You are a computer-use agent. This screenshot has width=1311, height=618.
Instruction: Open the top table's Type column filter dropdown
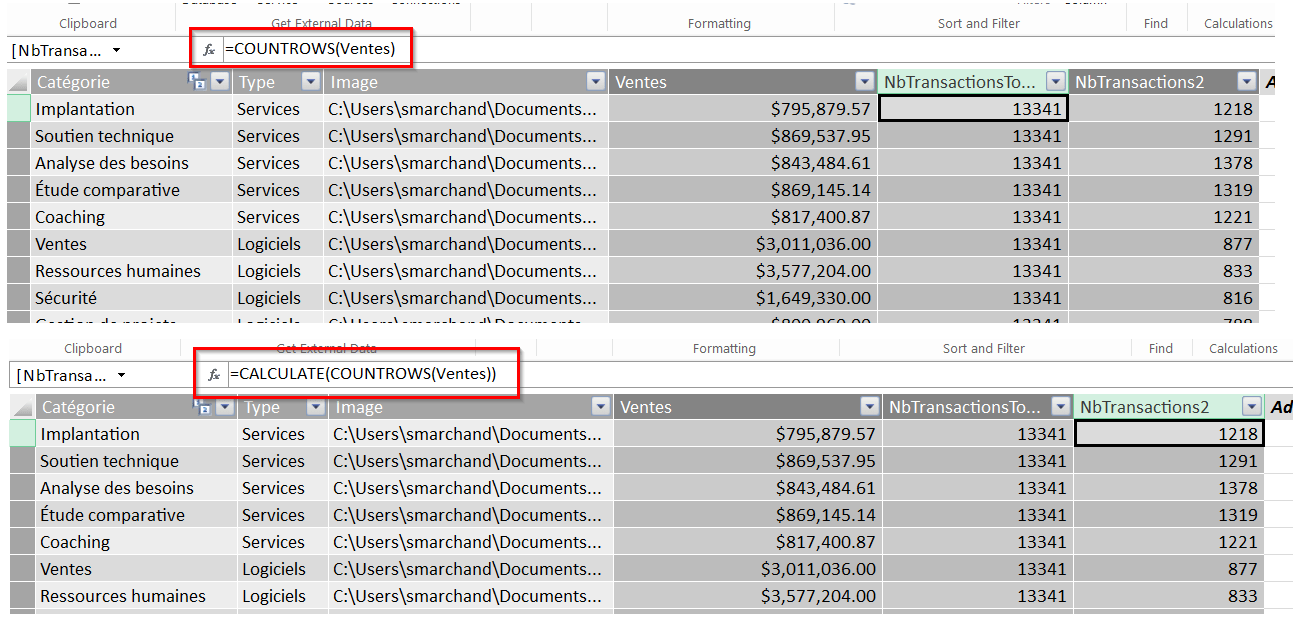coord(311,83)
